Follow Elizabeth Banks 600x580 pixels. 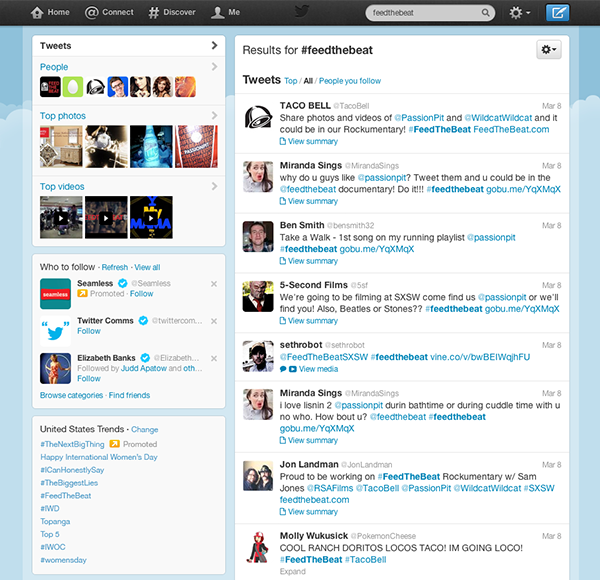tap(89, 378)
